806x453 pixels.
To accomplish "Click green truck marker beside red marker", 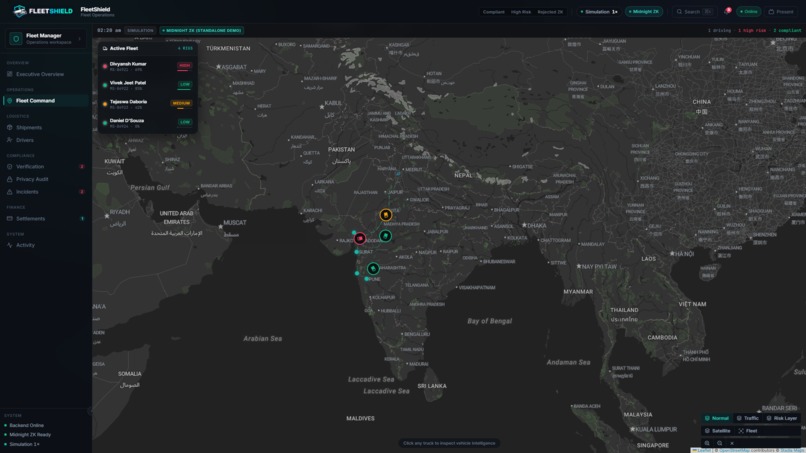I will tap(386, 236).
